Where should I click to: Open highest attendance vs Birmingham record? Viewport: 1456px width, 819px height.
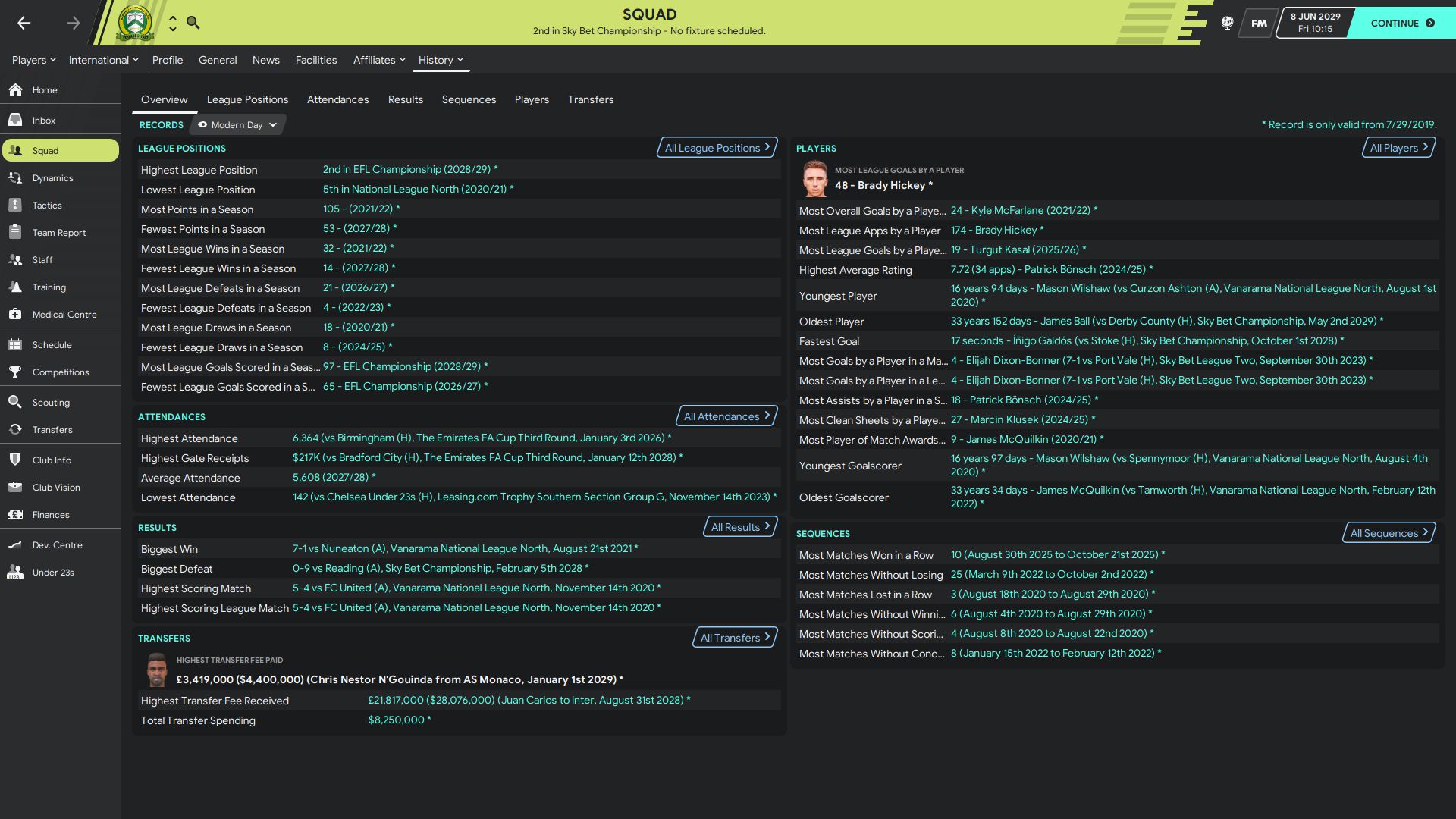point(482,438)
